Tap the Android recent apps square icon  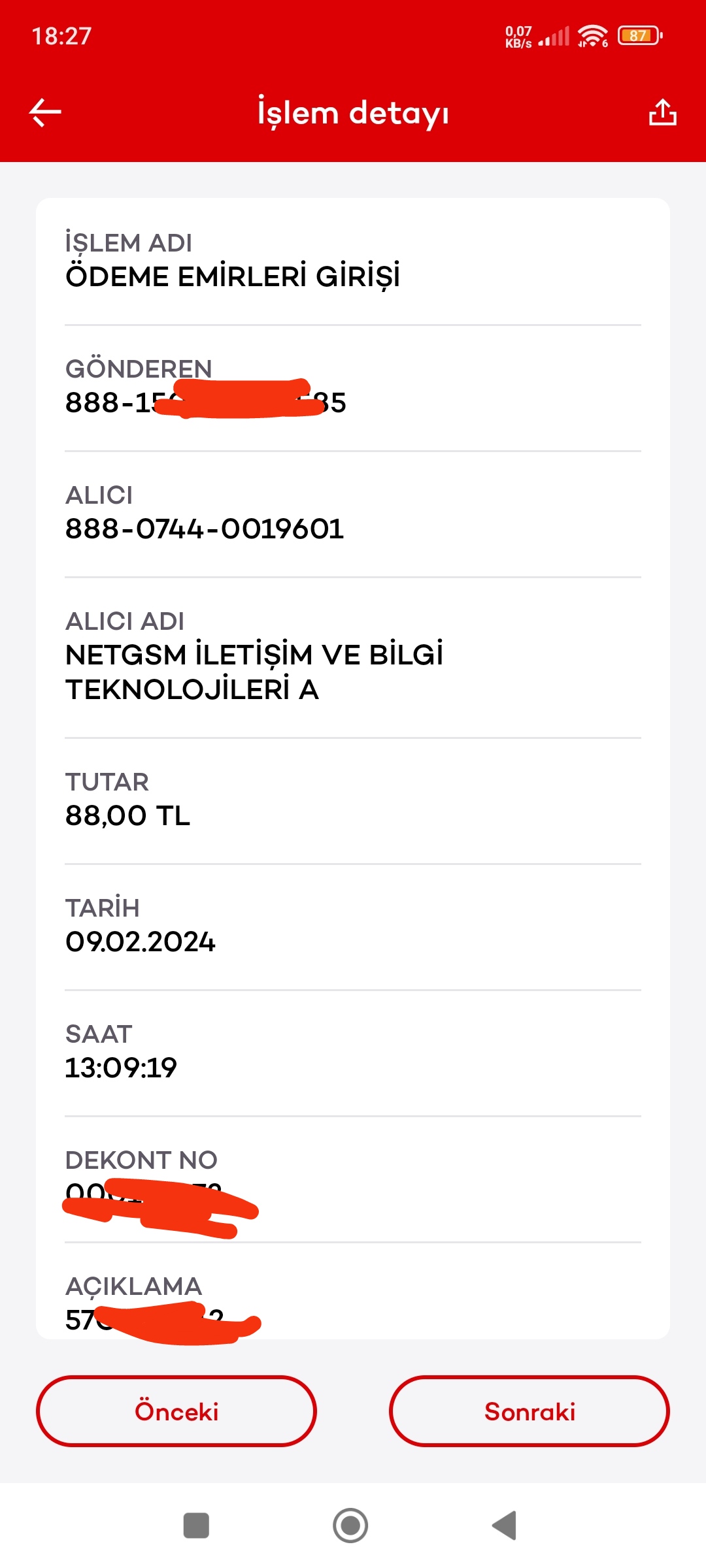(196, 1526)
